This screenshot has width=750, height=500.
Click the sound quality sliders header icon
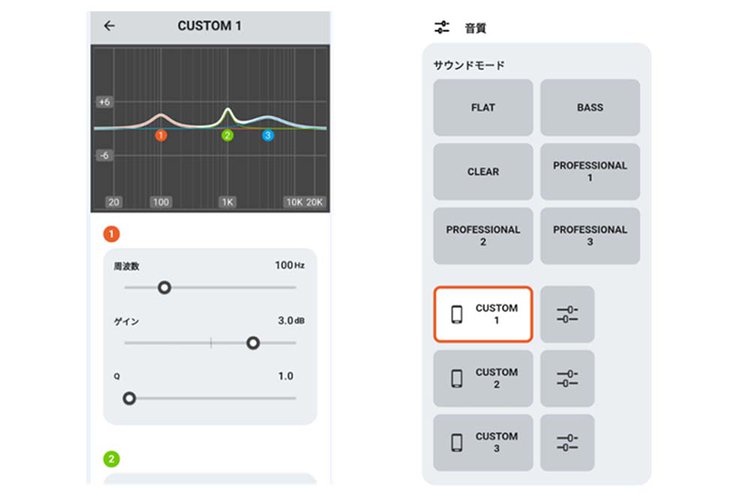(443, 28)
